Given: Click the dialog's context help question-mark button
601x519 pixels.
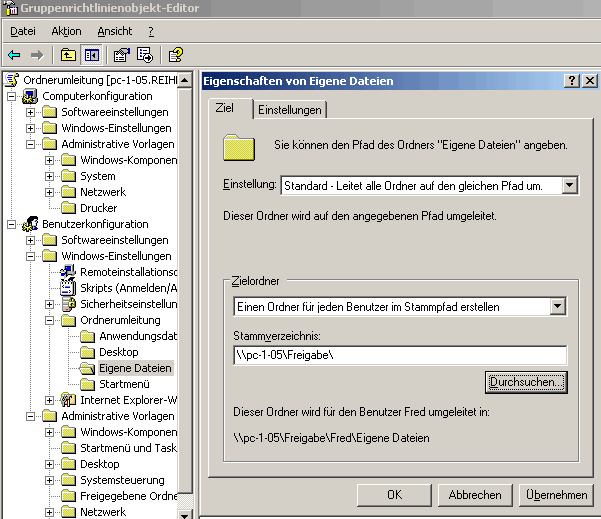Looking at the screenshot, I should click(571, 81).
